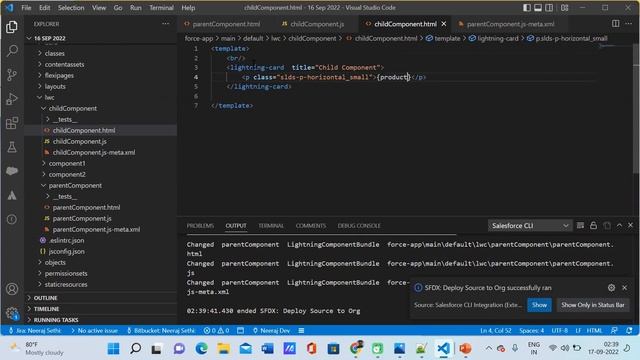Click the feedback icon in status bar
The width and height of the screenshot is (640, 360).
click(x=614, y=330)
